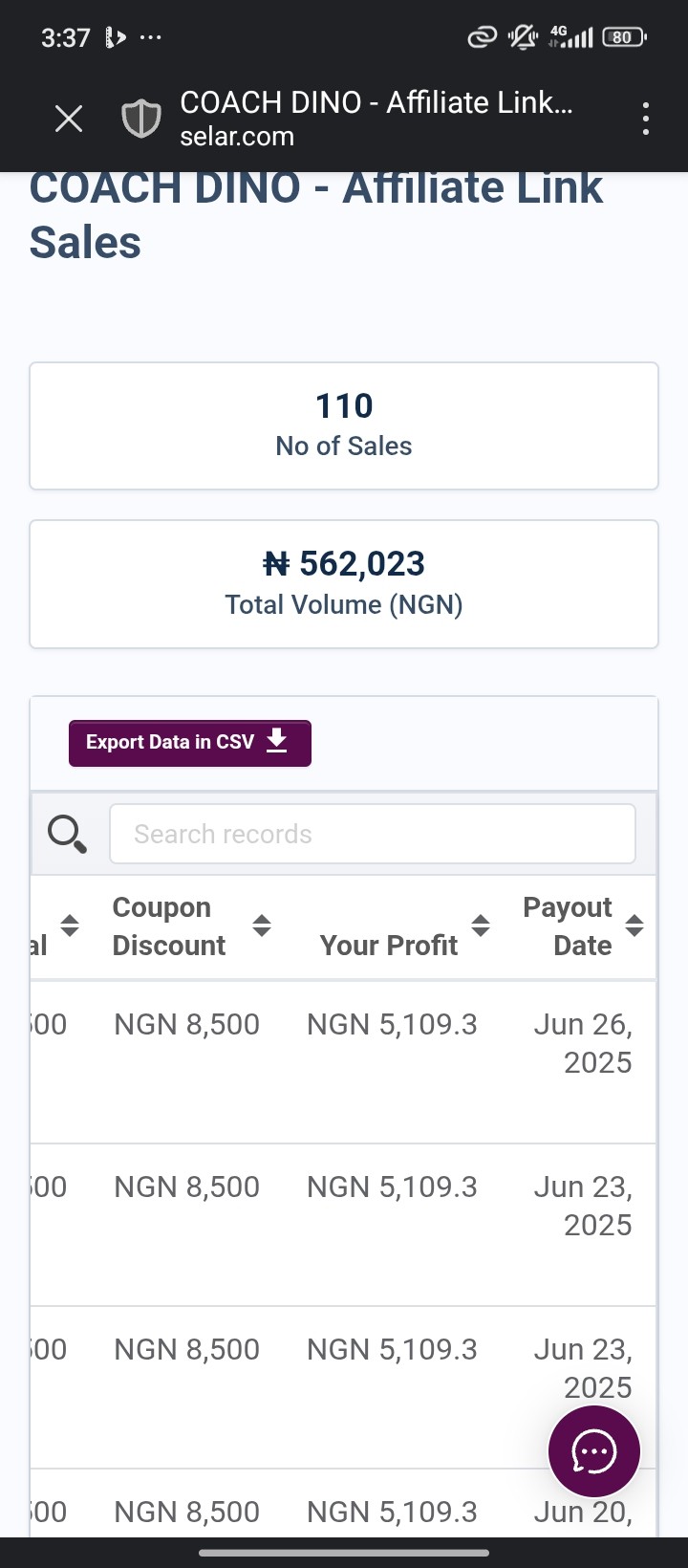The height and width of the screenshot is (1568, 688).
Task: Sort the partially hidden leftmost column
Action: (69, 926)
